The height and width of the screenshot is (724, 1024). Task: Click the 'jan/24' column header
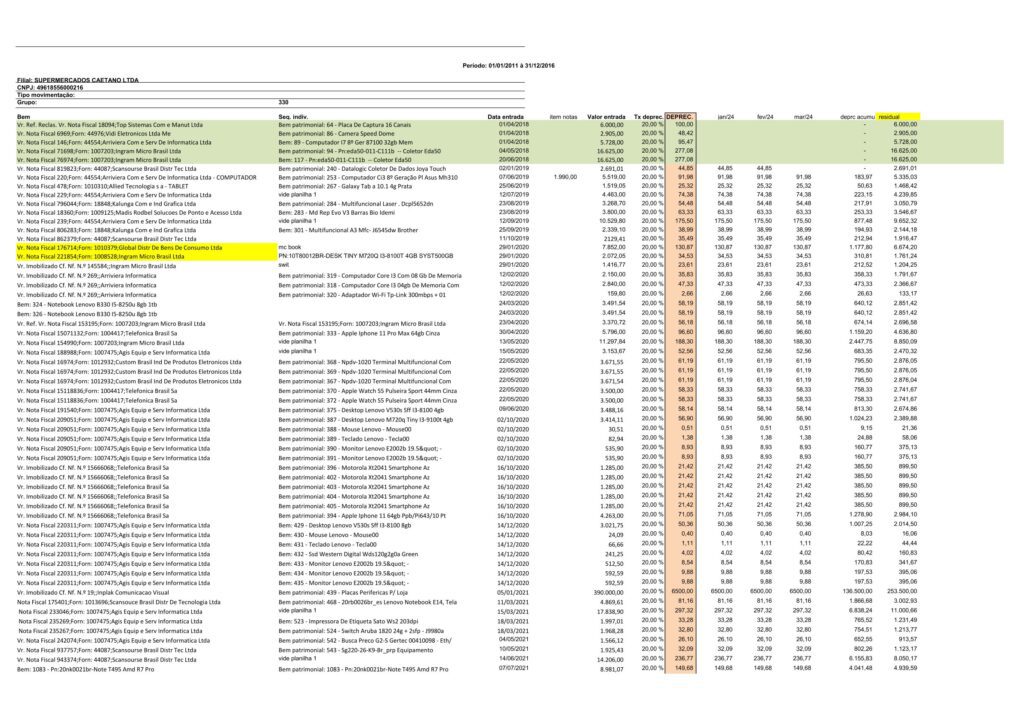click(x=726, y=117)
